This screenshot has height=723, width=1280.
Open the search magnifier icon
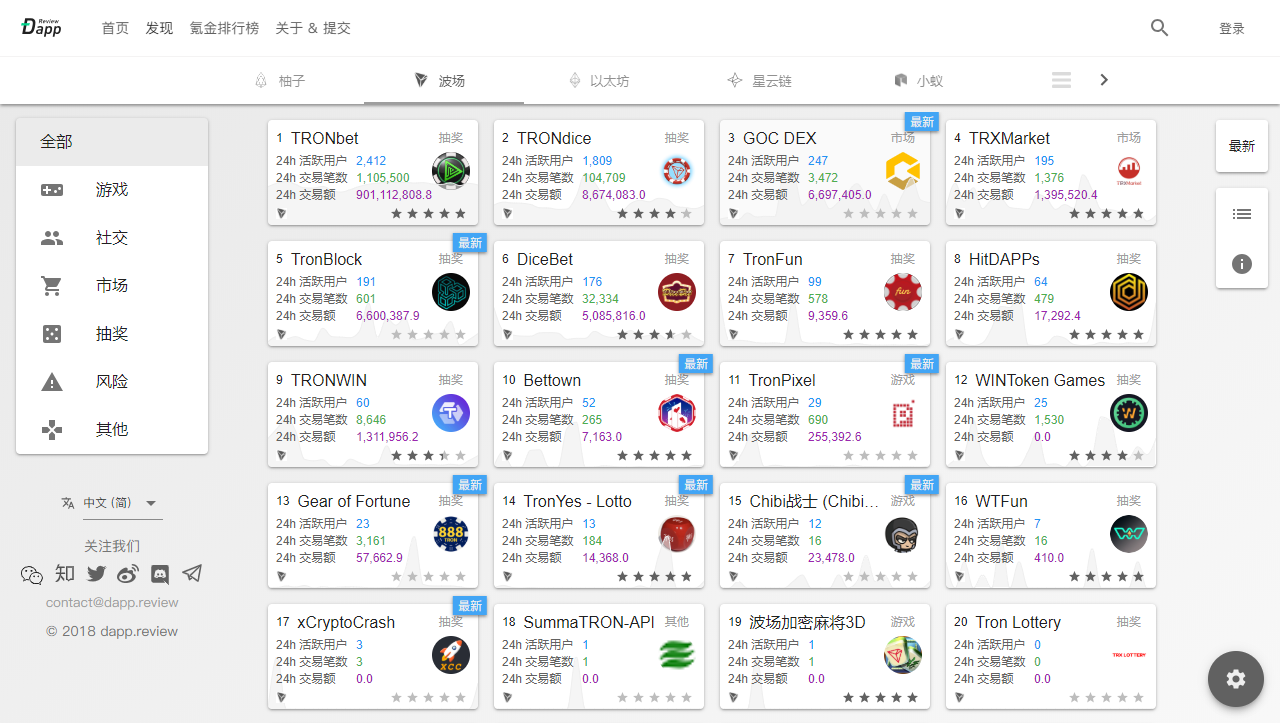tap(1159, 28)
